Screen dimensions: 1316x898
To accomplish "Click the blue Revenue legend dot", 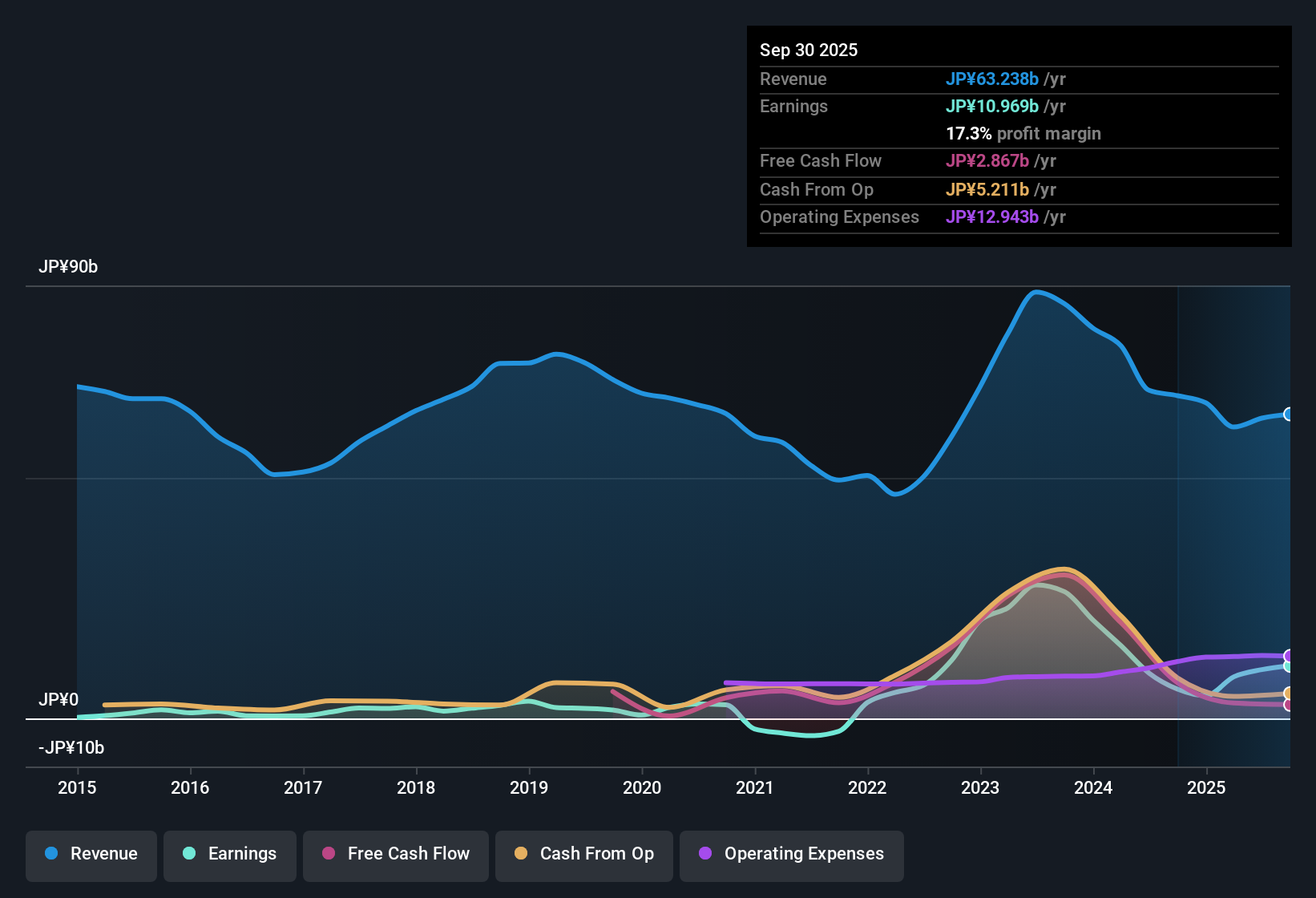I will (x=50, y=854).
